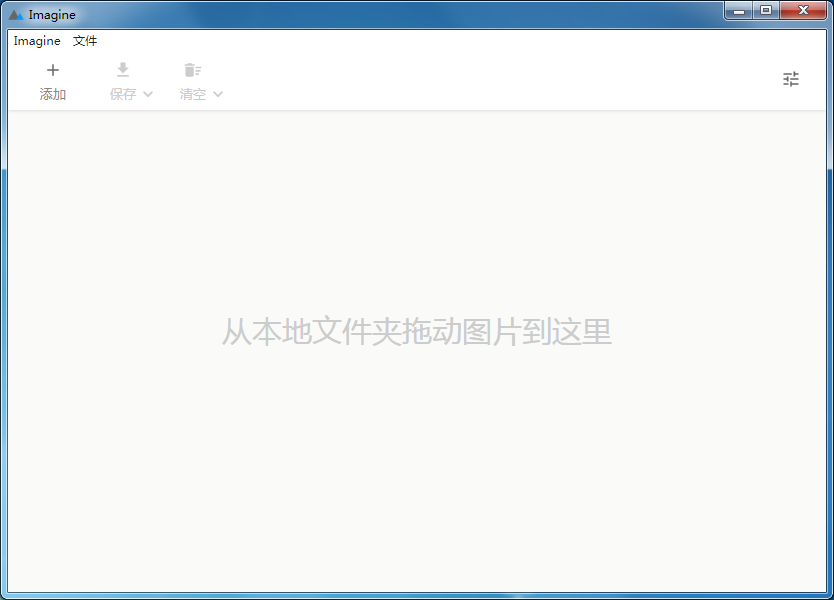Click the plus icon to add images
Viewport: 834px width, 600px height.
point(53,70)
